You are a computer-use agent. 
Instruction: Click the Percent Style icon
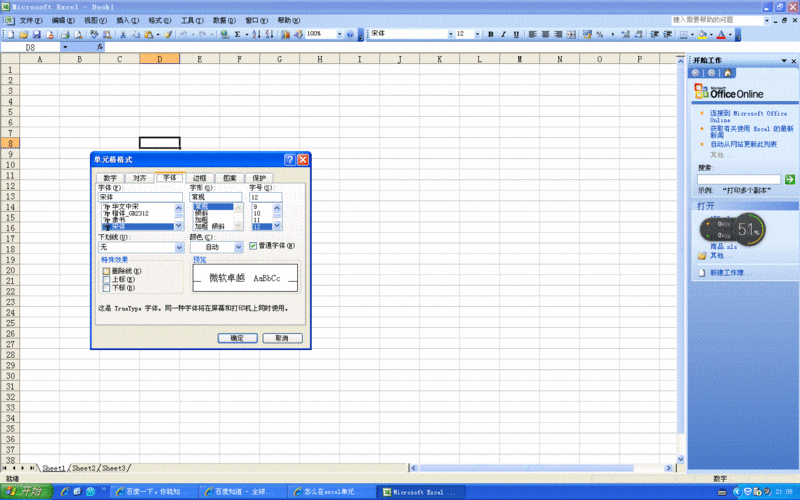click(x=600, y=34)
